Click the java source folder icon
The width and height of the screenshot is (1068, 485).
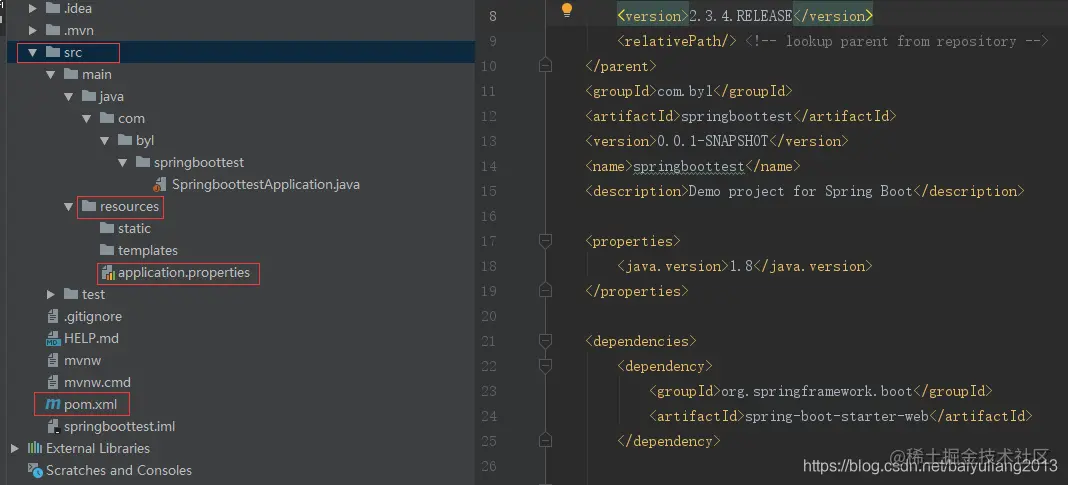(89, 96)
